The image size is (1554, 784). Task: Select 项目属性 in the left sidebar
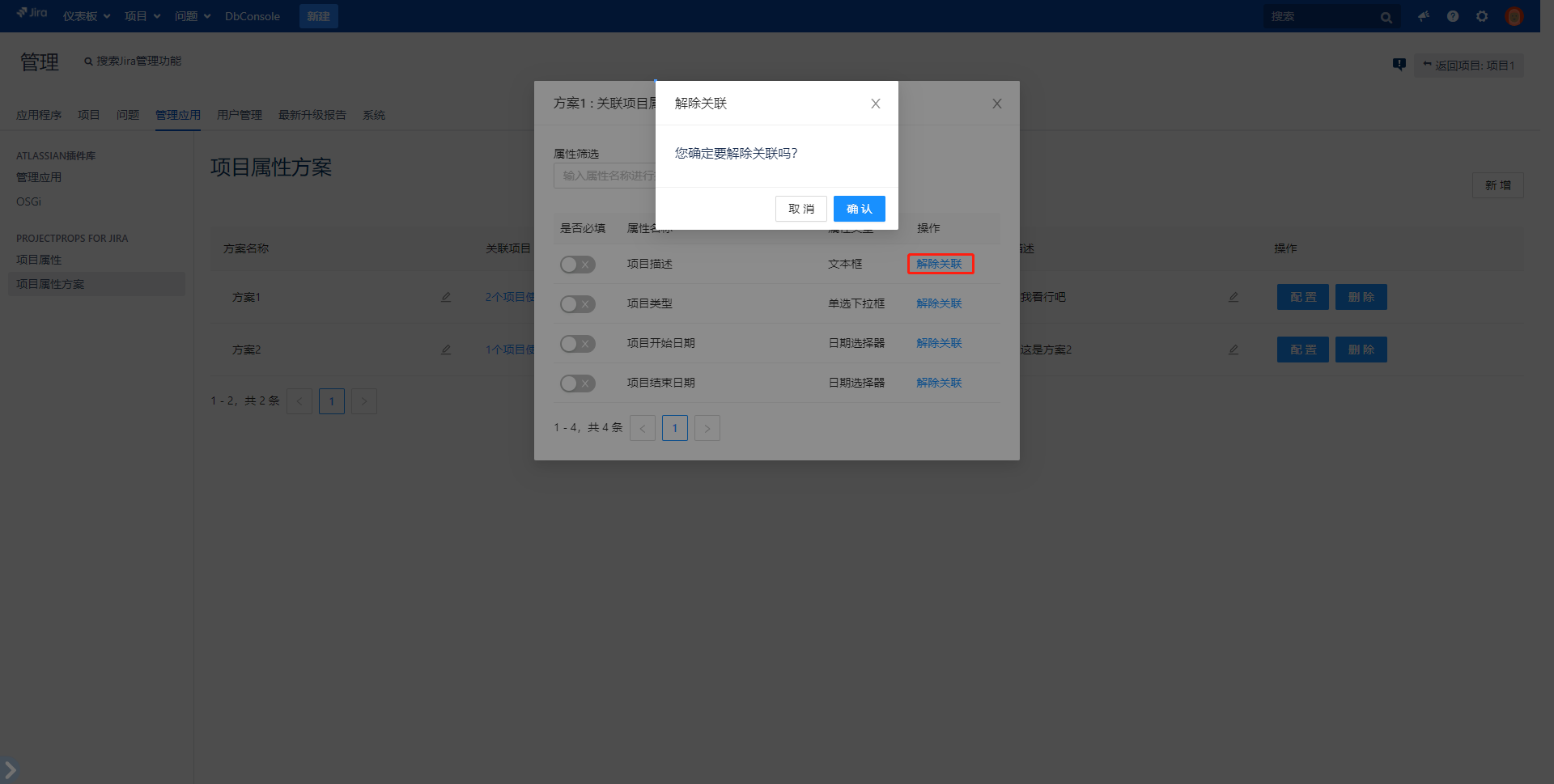[39, 260]
